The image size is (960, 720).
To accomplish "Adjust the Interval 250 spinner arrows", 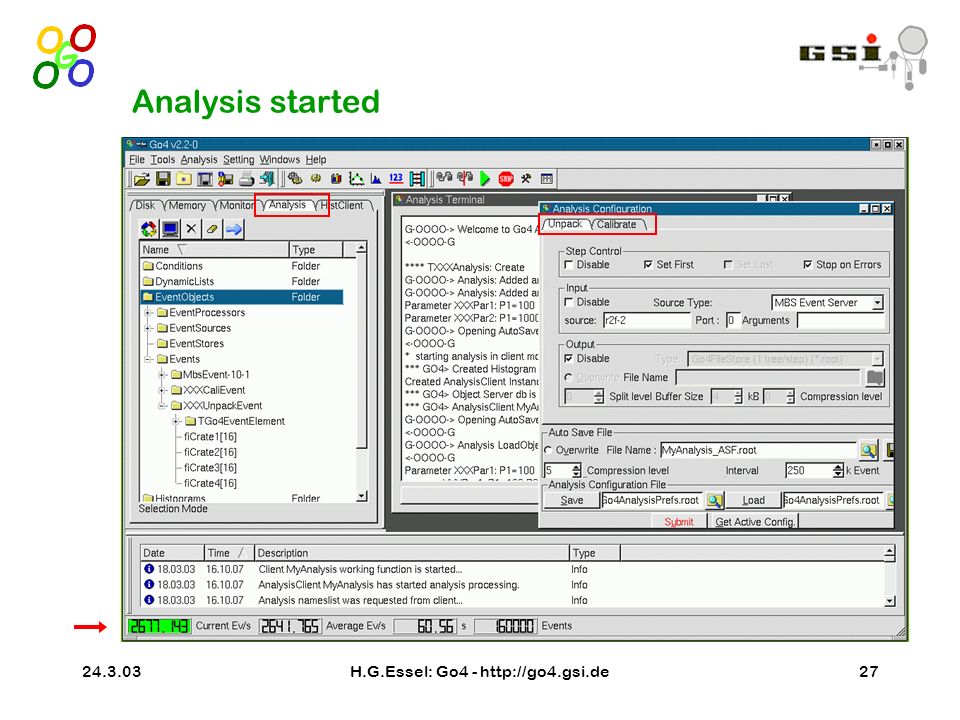I will 838,470.
